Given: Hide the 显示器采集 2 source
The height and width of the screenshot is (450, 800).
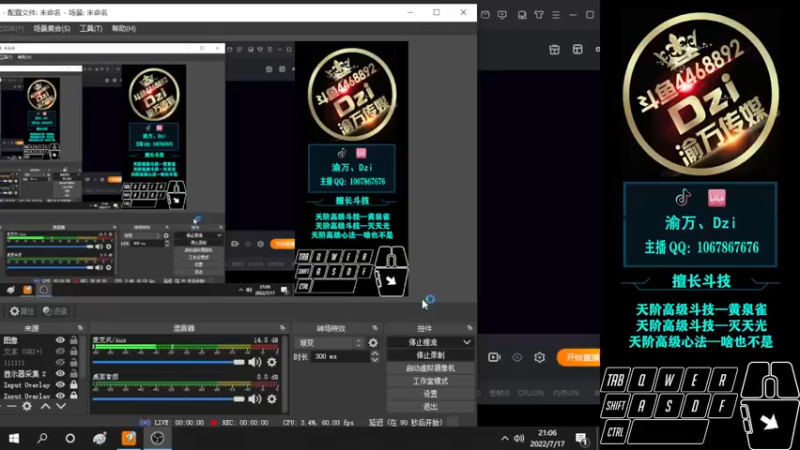Looking at the screenshot, I should (x=60, y=373).
